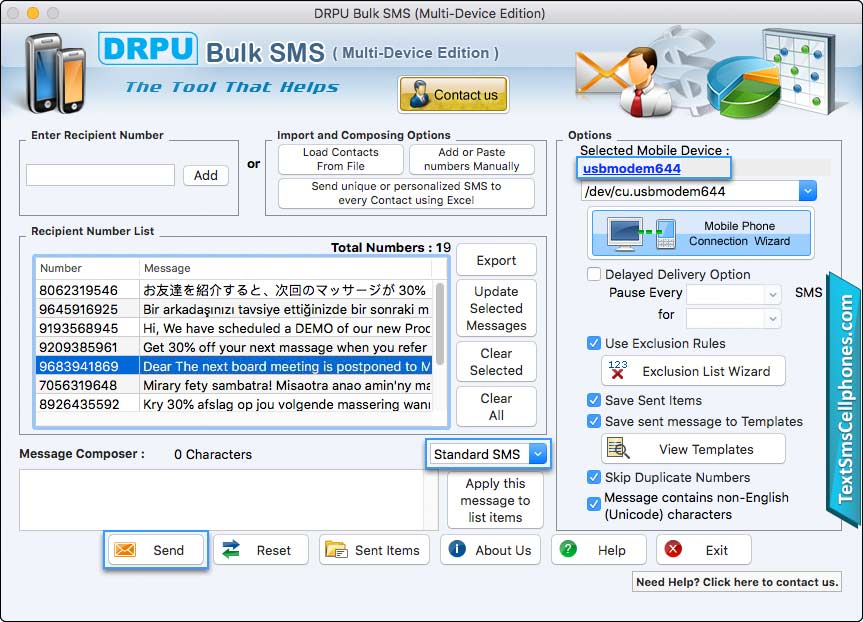
Task: Open the 'for' duration dropdown
Action: tap(773, 318)
